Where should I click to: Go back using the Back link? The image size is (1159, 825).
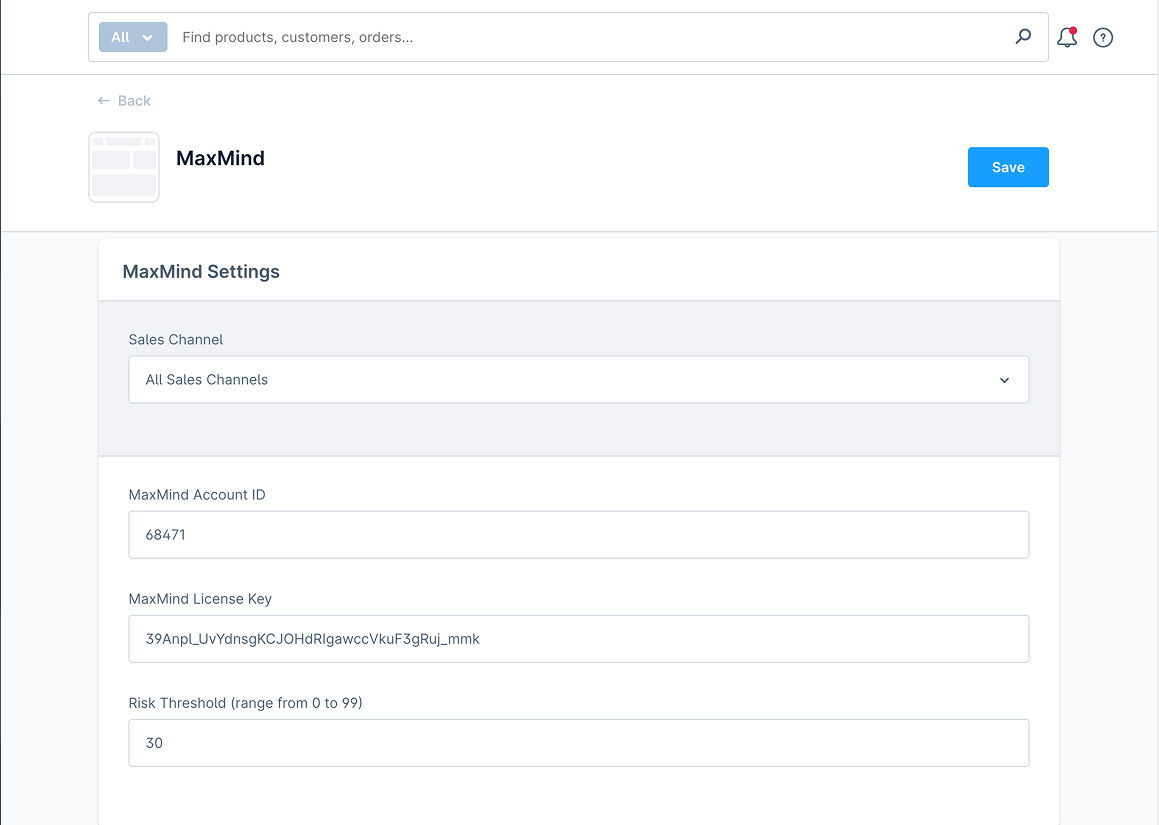133,101
